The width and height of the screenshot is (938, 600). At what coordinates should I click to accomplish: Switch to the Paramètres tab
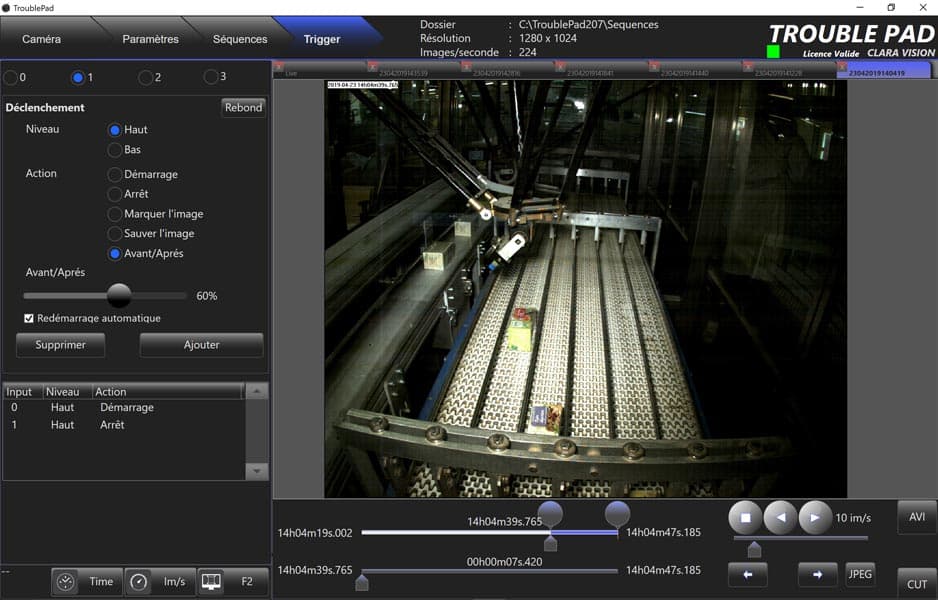(x=150, y=39)
